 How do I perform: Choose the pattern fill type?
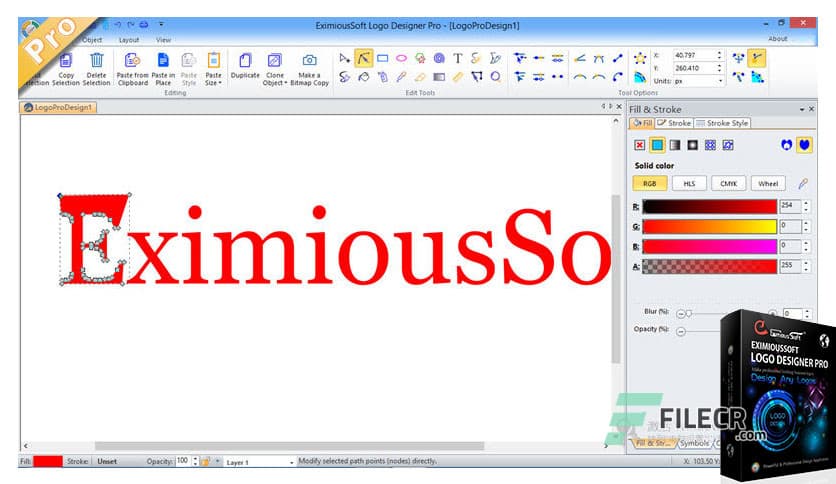click(710, 145)
